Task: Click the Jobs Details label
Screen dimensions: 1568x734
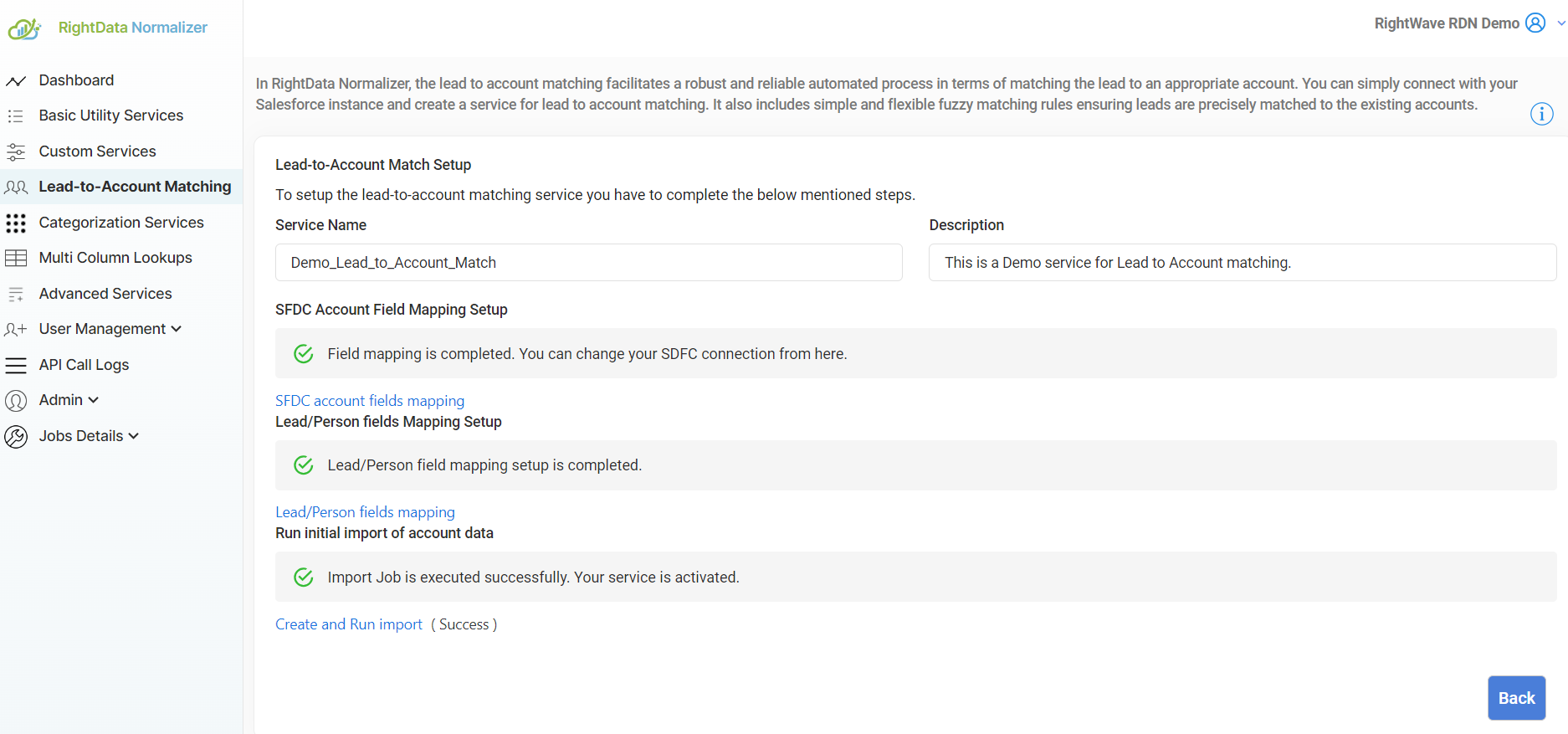Action: point(81,436)
